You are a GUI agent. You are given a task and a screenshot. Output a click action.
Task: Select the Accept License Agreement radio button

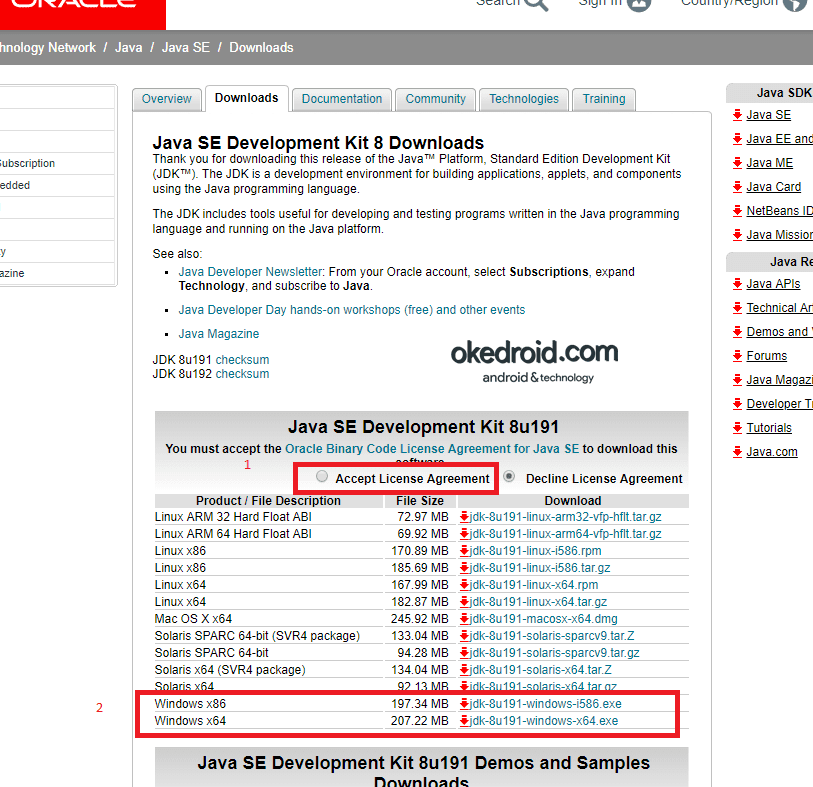click(321, 477)
